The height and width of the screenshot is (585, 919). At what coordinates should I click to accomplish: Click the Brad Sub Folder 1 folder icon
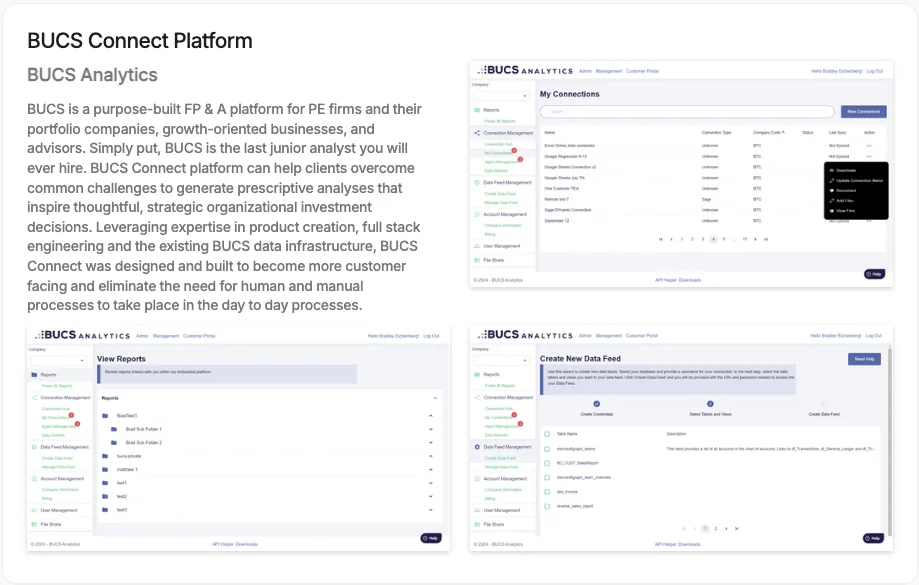tap(114, 429)
